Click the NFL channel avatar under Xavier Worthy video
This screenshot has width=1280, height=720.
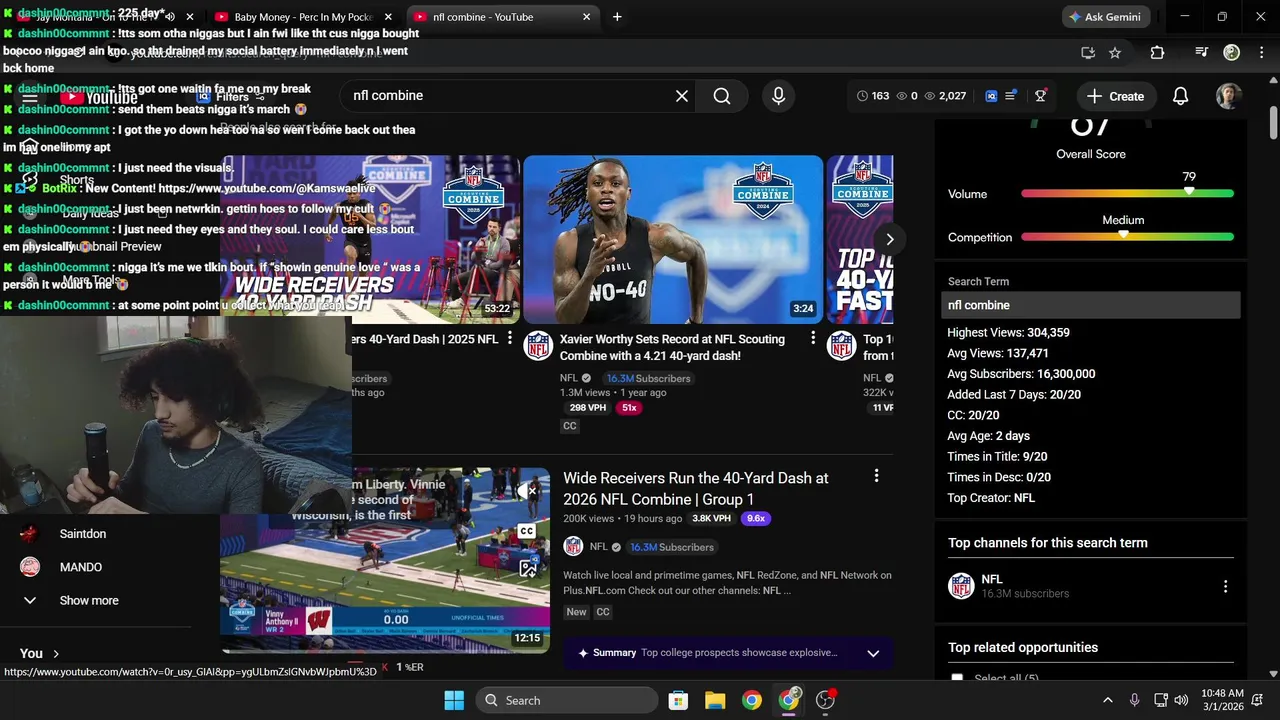(x=538, y=345)
